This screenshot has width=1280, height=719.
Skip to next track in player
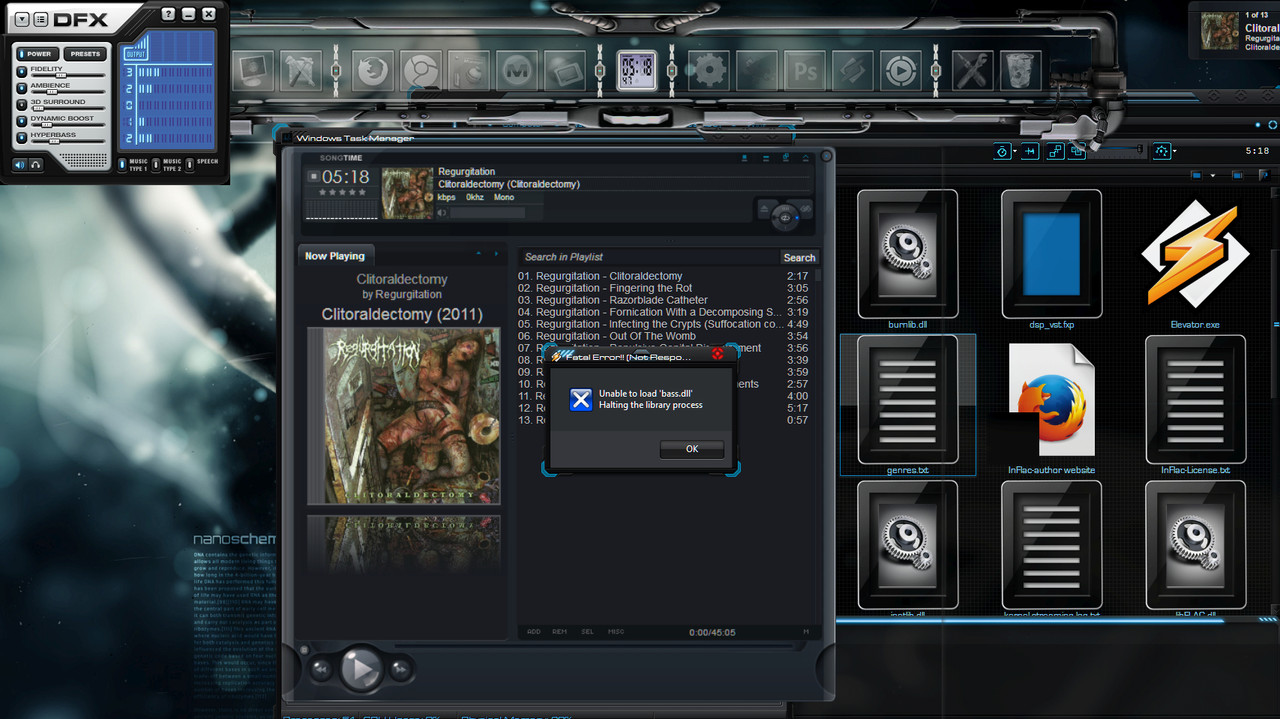click(x=399, y=669)
